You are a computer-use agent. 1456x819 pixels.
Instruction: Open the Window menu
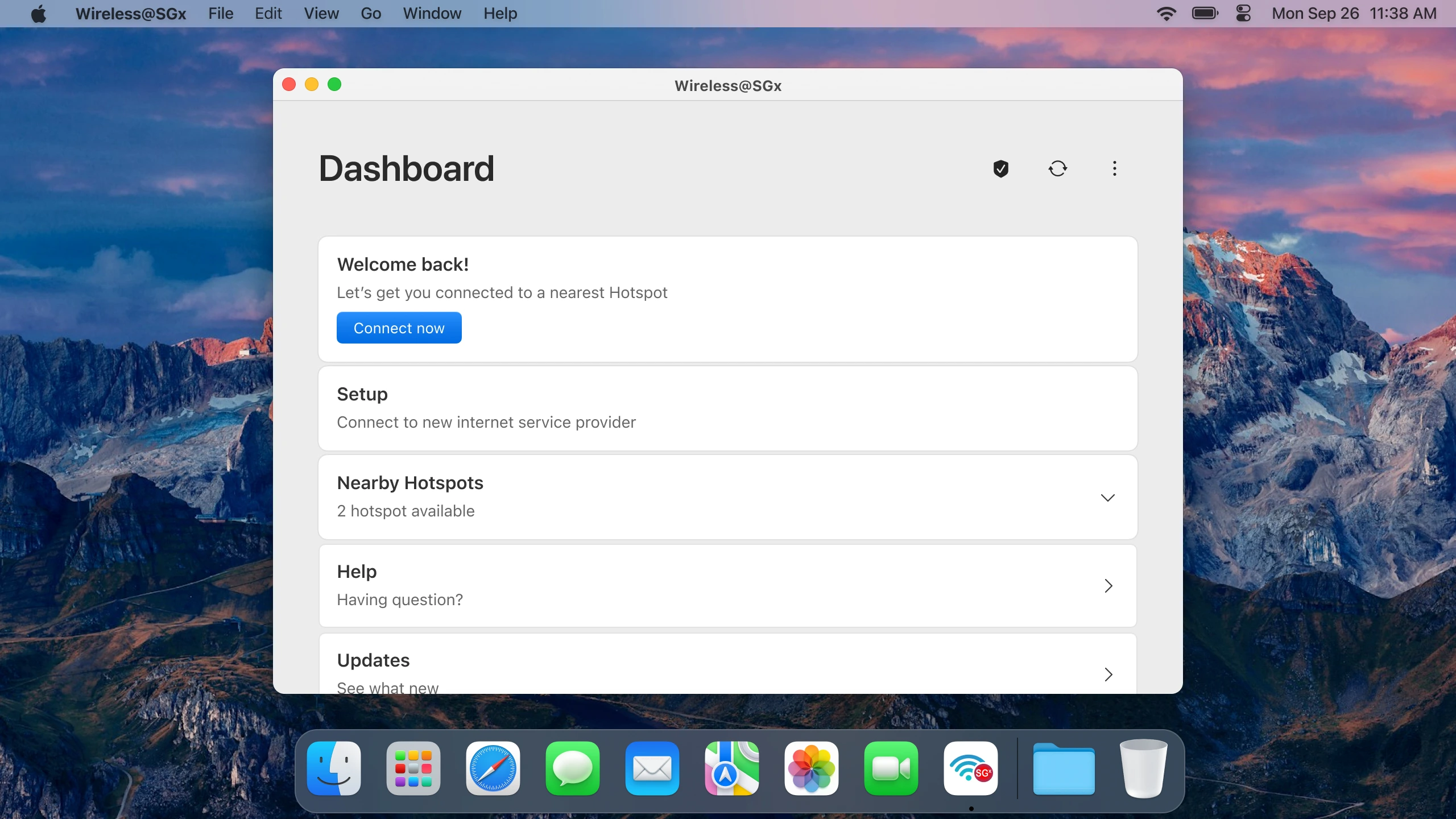pos(432,14)
